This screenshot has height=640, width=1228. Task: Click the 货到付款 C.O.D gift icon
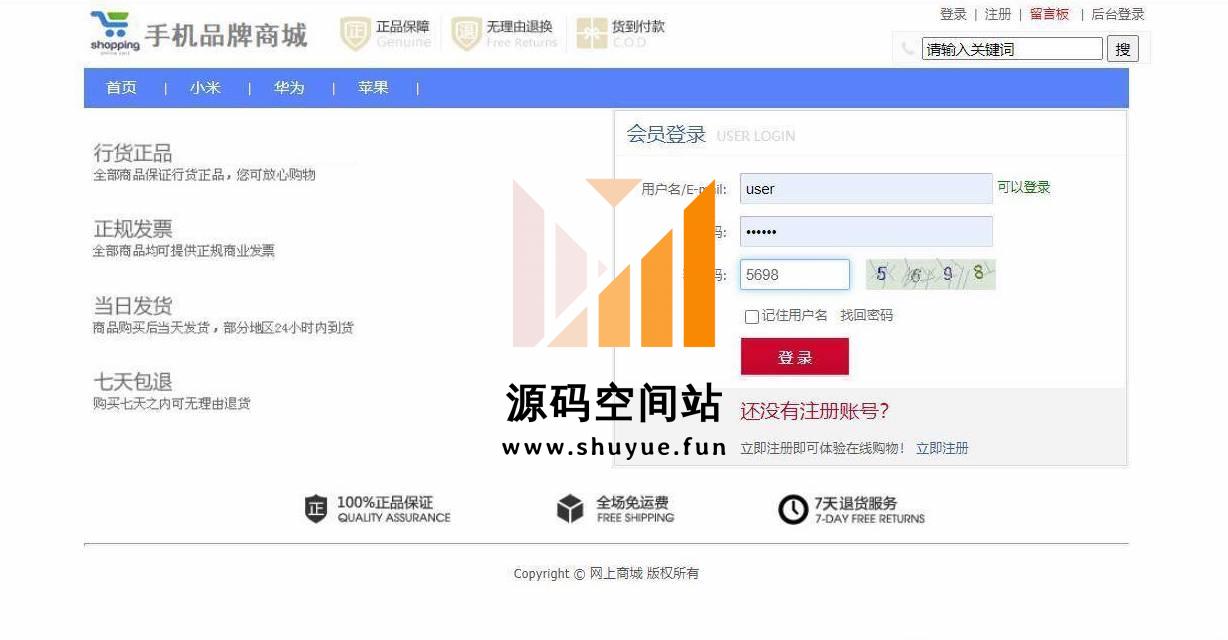pos(592,34)
